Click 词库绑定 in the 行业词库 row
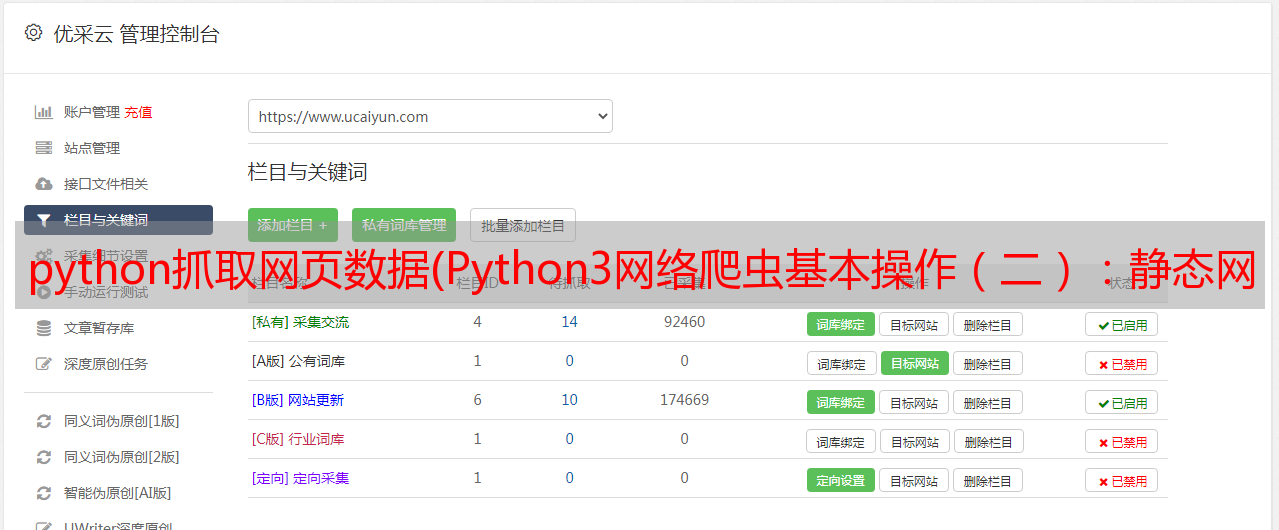The width and height of the screenshot is (1279, 530). click(x=842, y=441)
